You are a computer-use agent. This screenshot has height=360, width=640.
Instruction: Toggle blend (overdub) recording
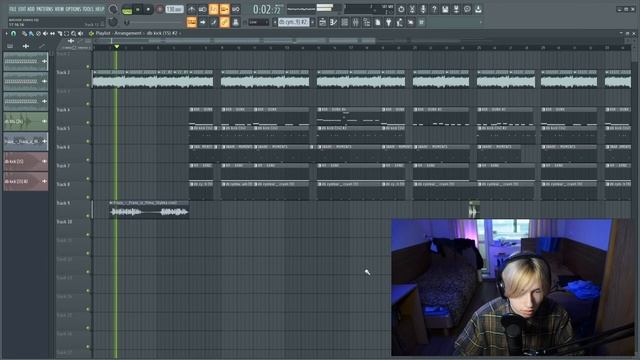click(x=224, y=9)
